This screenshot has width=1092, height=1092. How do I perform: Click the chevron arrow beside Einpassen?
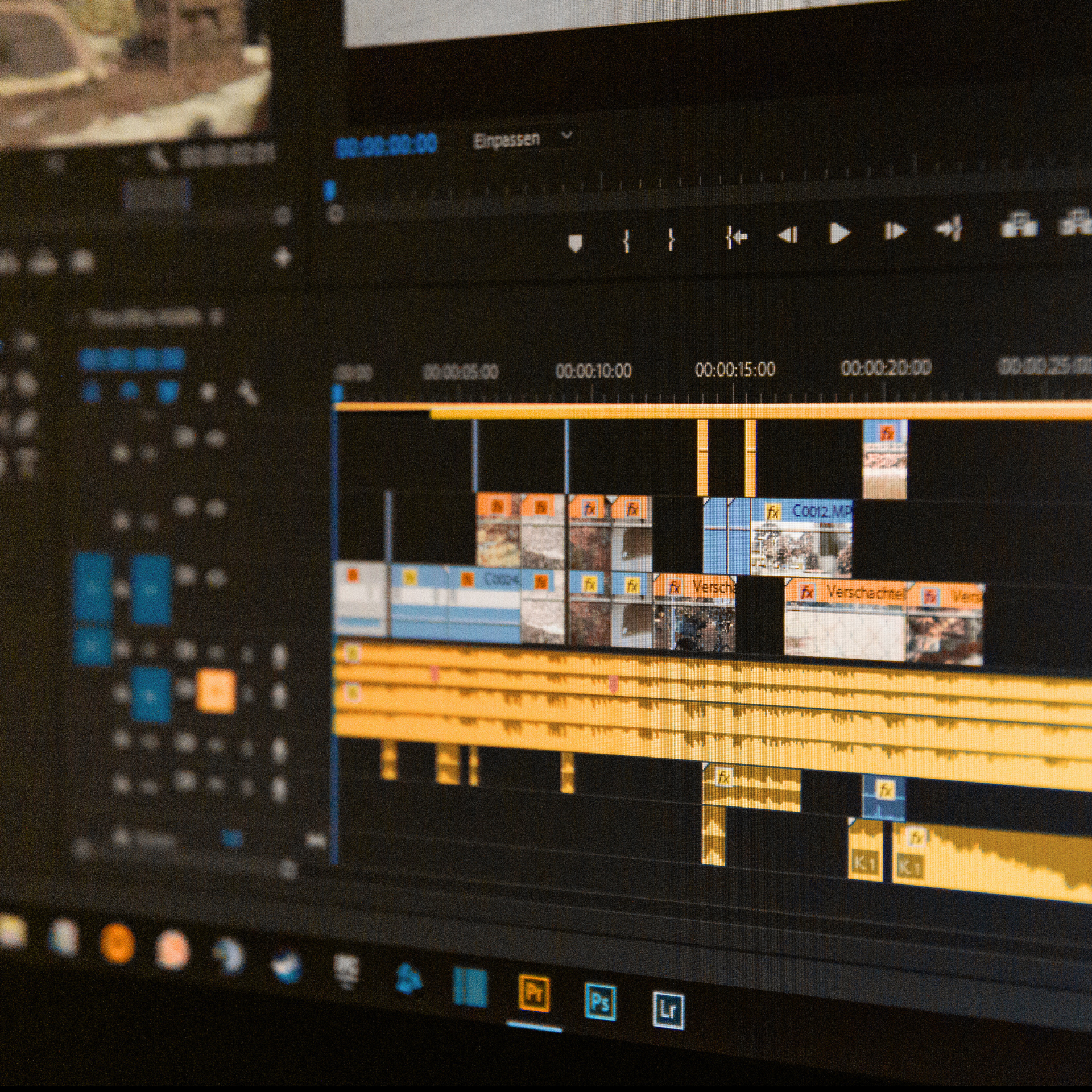pyautogui.click(x=566, y=136)
